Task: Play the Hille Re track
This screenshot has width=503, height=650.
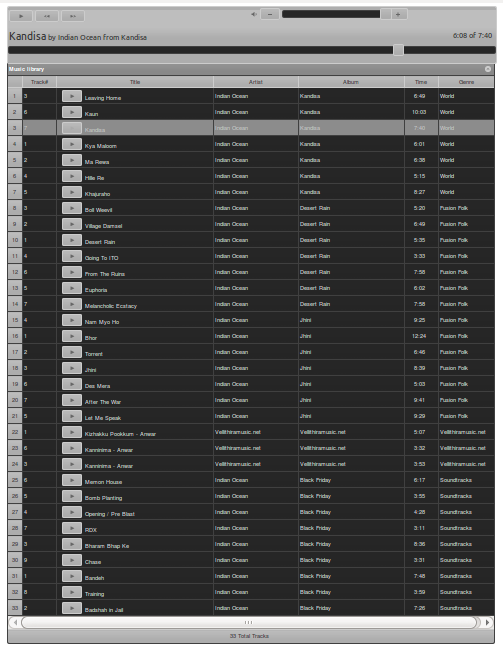Action: click(x=72, y=176)
